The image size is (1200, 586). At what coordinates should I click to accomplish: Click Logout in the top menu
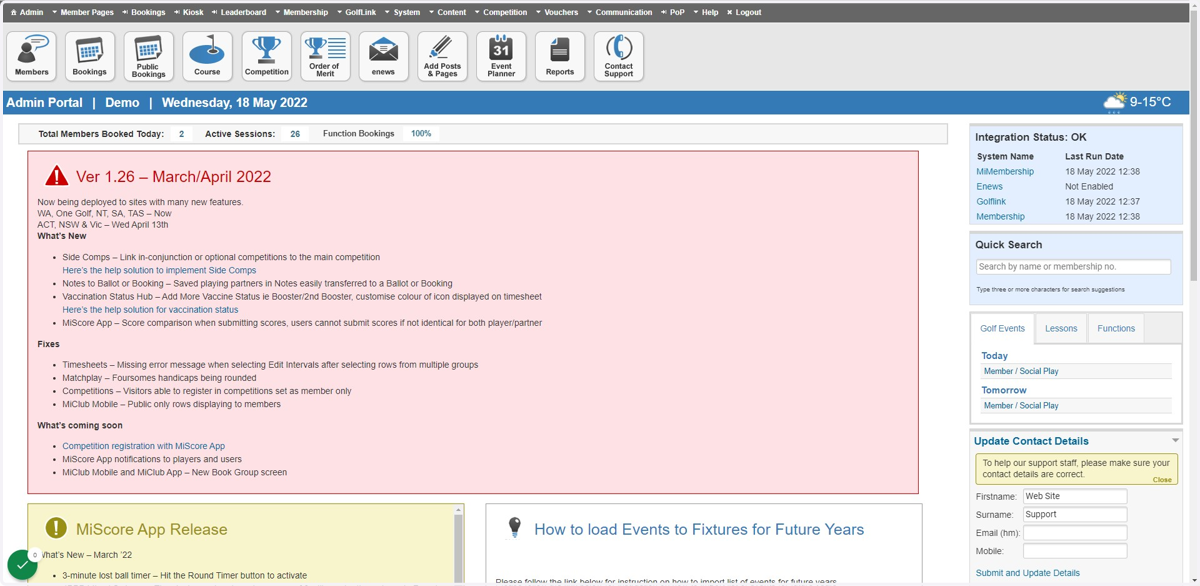pos(744,12)
